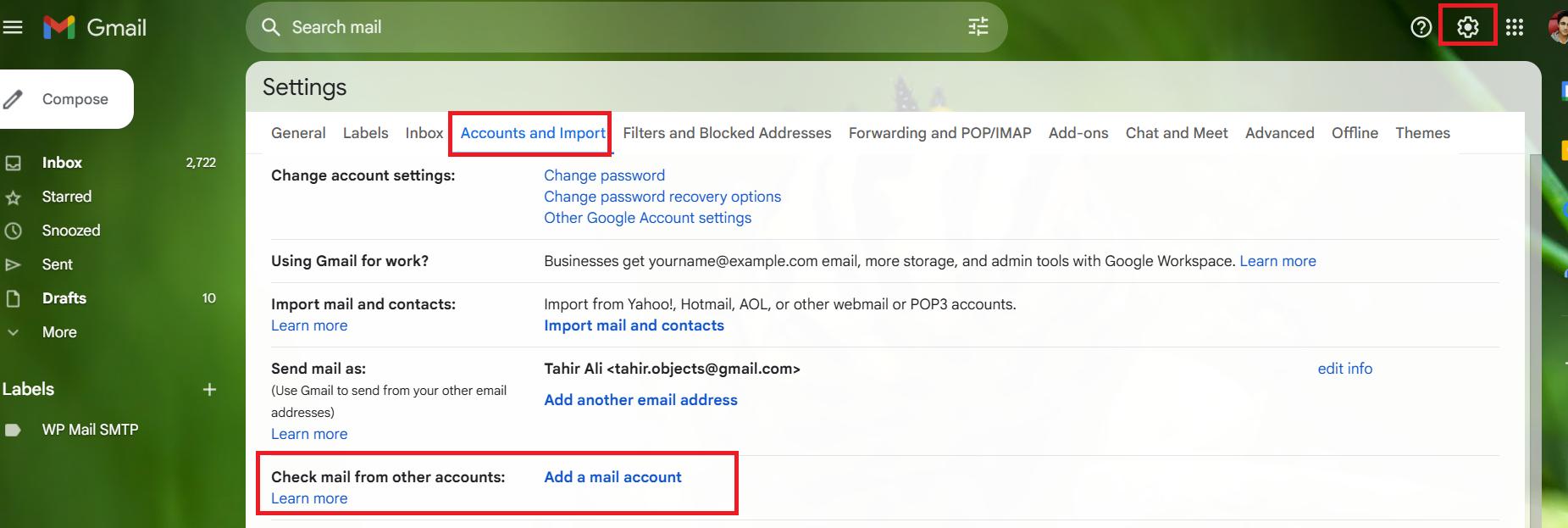Click the Compose button
Screen dimensions: 1568x528
tap(66, 99)
